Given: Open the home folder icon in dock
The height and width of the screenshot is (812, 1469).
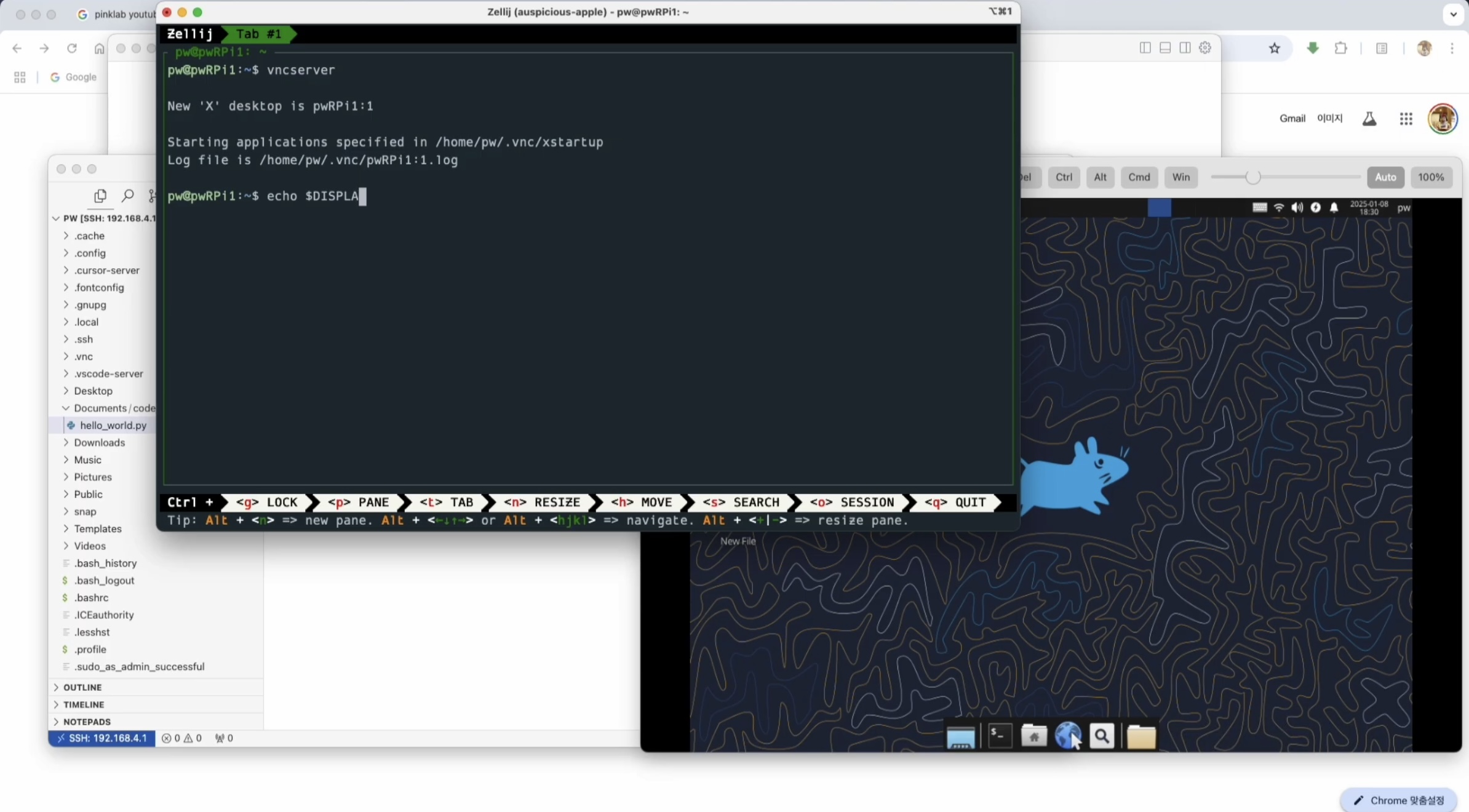Looking at the screenshot, I should pos(1033,736).
